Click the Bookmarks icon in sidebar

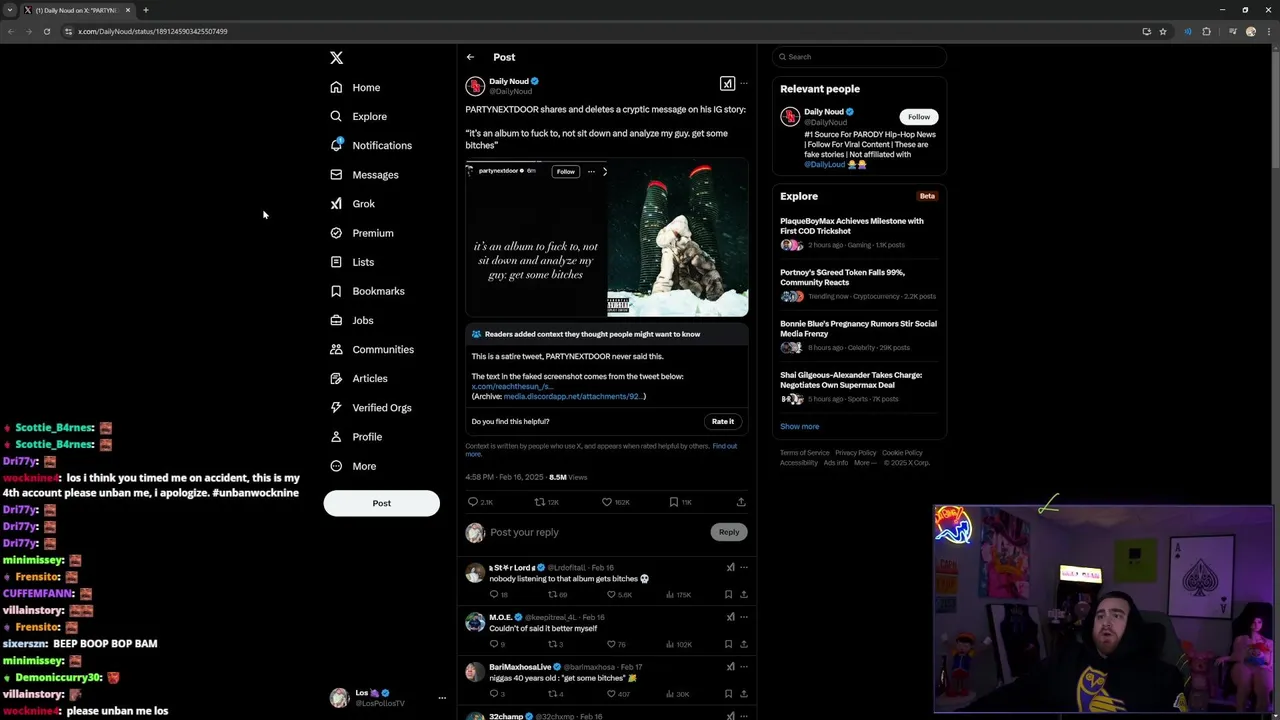click(x=336, y=291)
